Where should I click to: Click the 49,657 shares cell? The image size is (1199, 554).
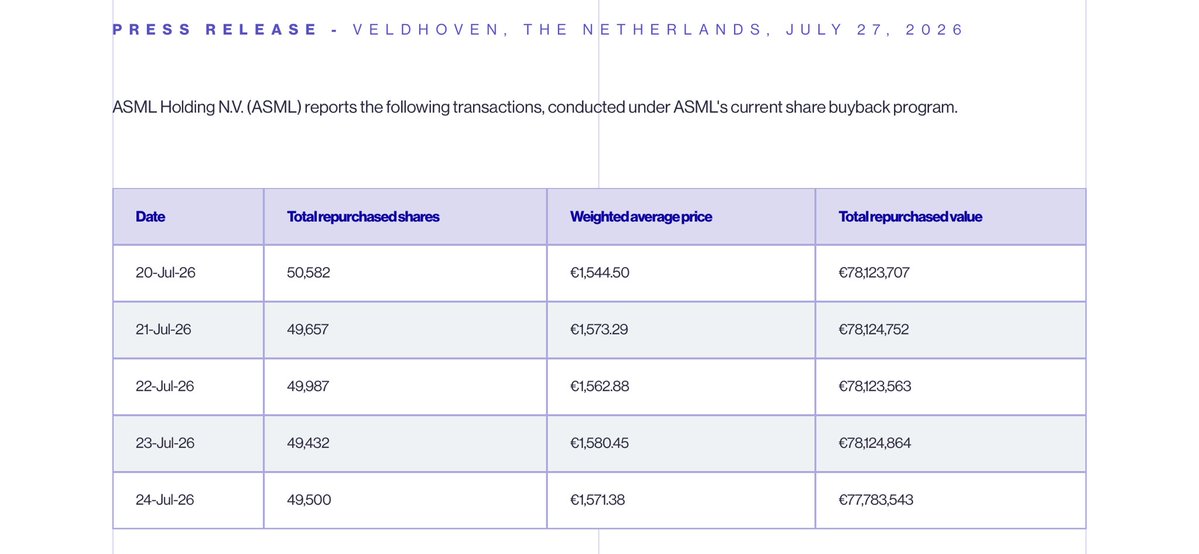[405, 330]
